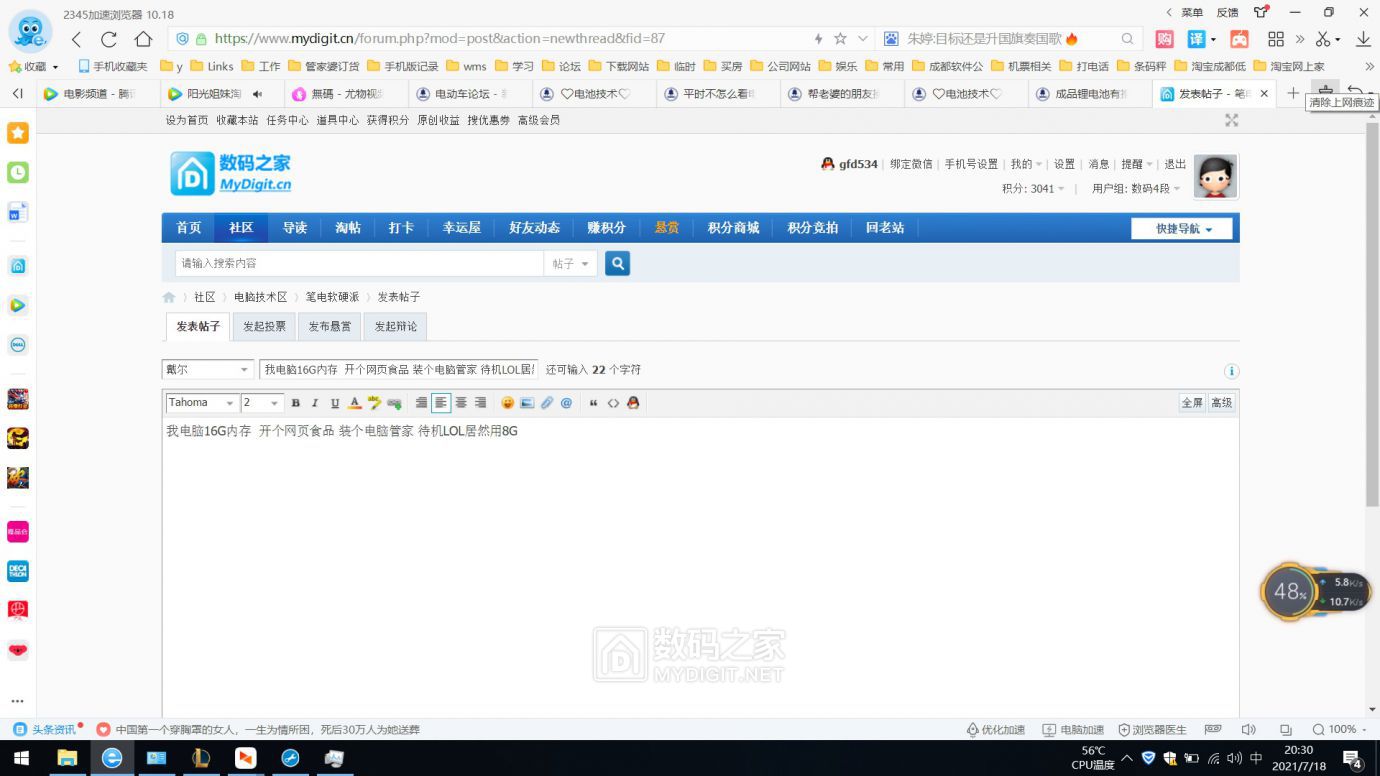This screenshot has height=776, width=1380.
Task: Pick a font color with the A icon
Action: [x=354, y=403]
